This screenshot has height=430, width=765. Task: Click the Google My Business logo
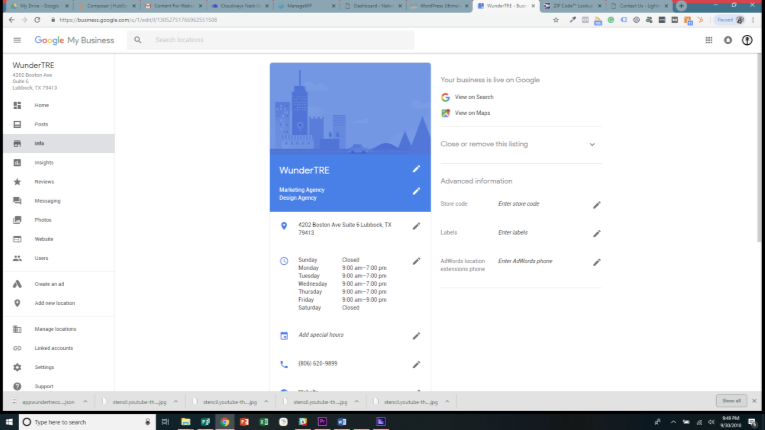(x=74, y=40)
